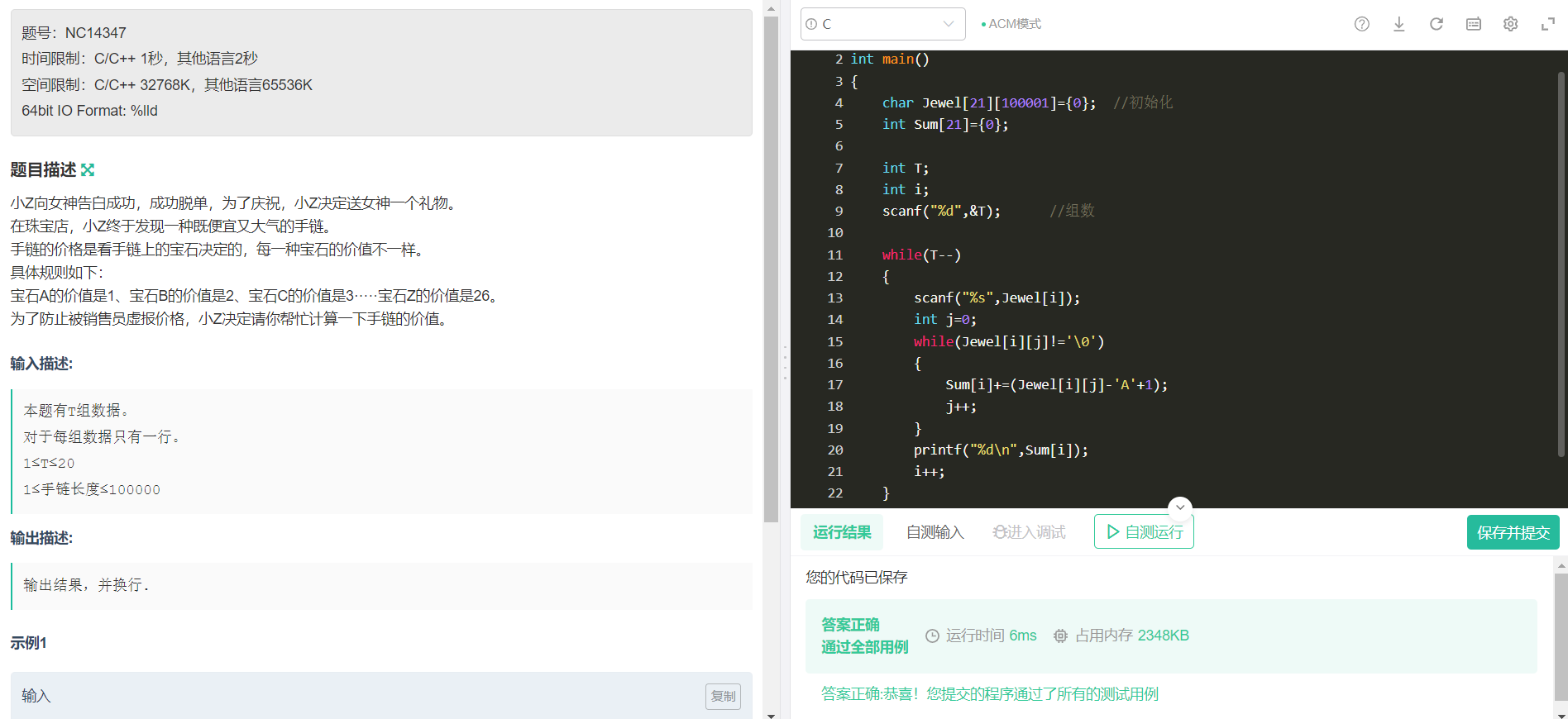This screenshot has height=719, width=1568.
Task: Click code line 17 Sum[i] calculation
Action: click(1056, 384)
